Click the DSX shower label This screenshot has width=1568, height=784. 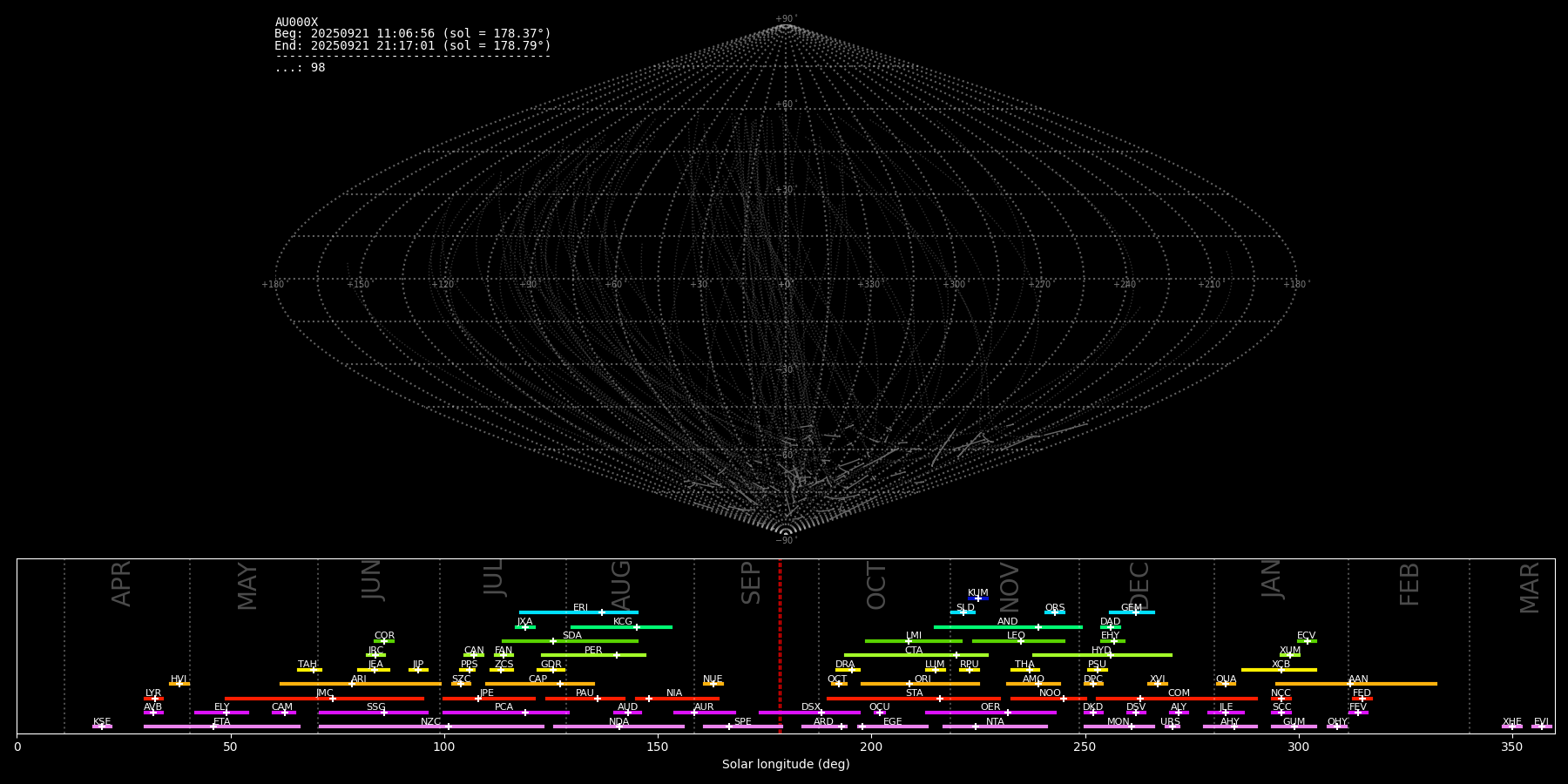tap(811, 707)
